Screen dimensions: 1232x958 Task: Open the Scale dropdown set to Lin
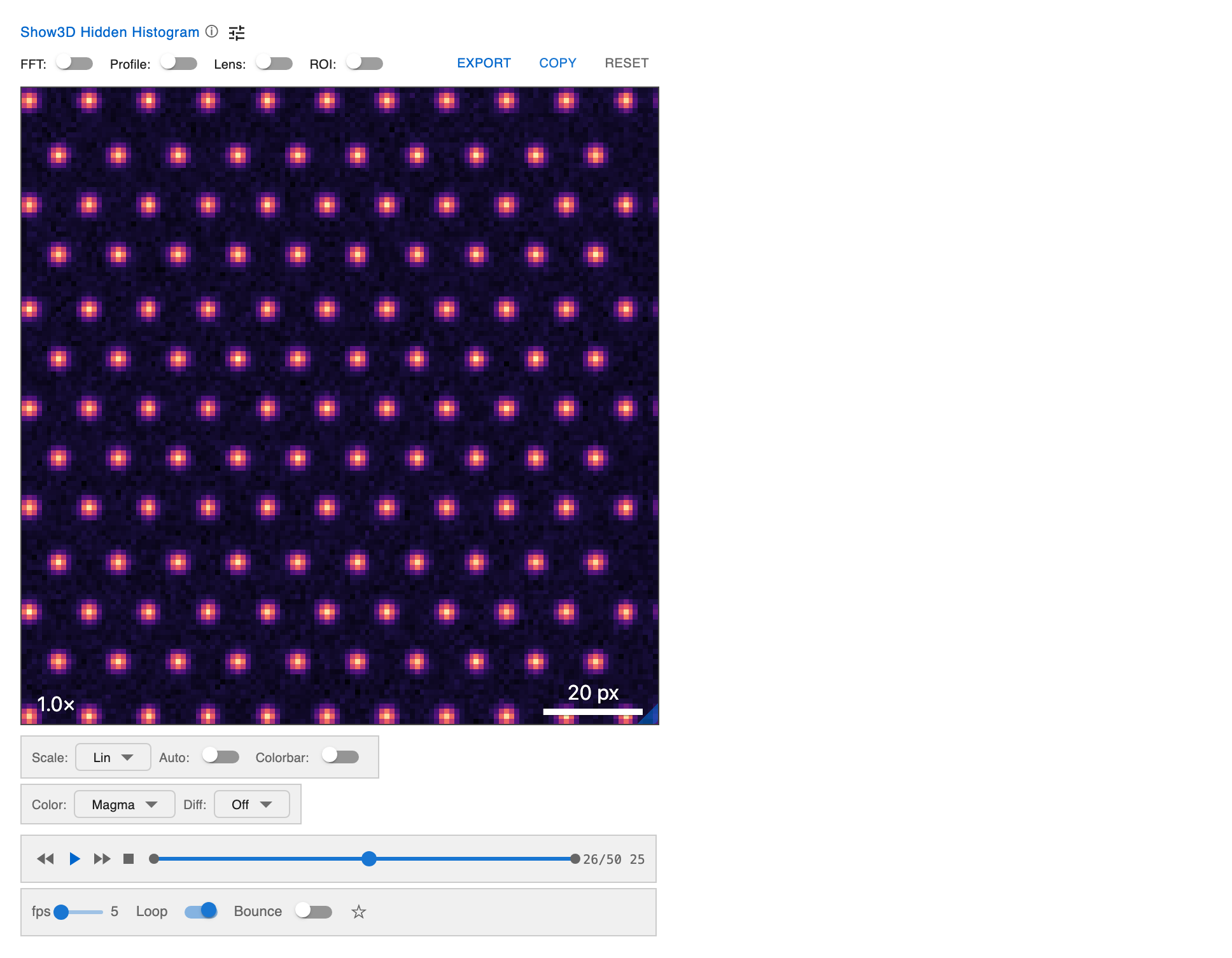[x=113, y=757]
